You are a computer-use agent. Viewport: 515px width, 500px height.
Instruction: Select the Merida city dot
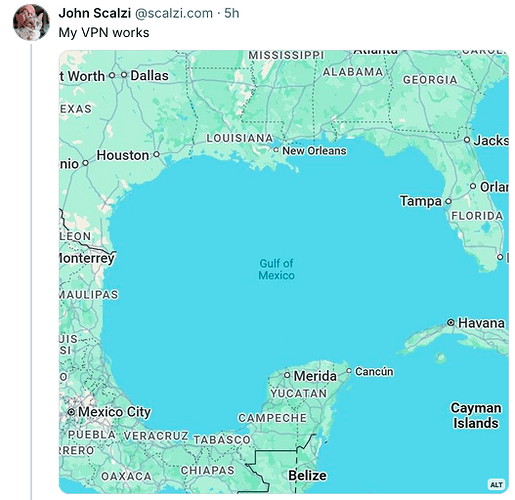287,375
